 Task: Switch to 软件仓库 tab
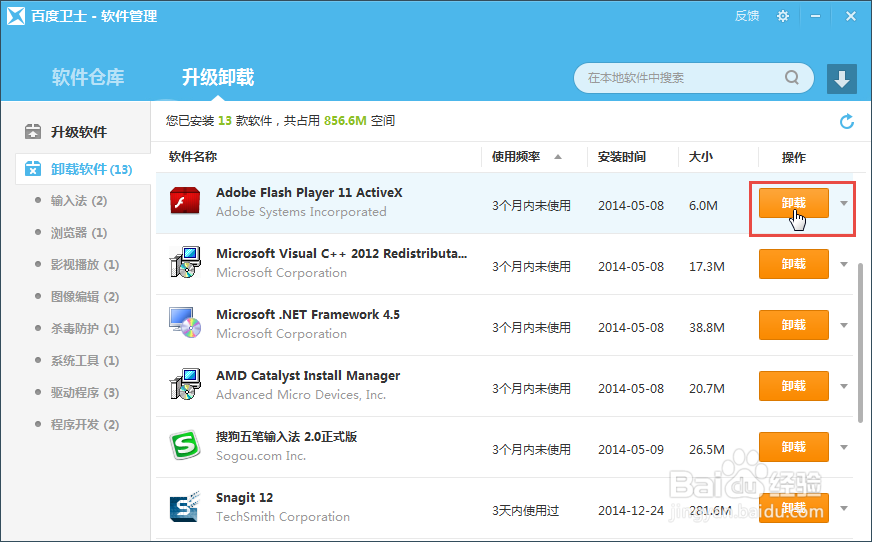point(88,77)
